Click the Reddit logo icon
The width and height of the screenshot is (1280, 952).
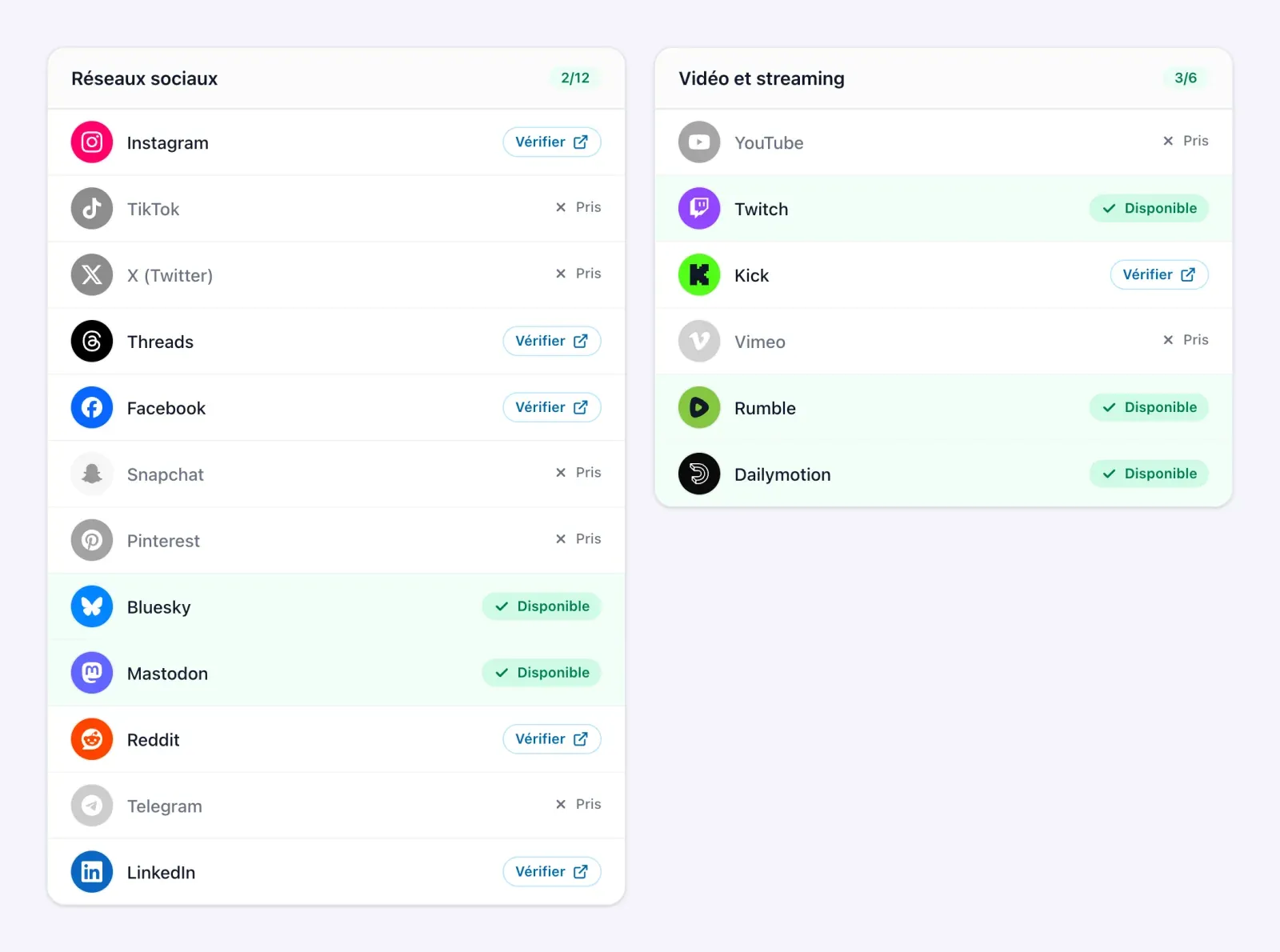pos(92,740)
